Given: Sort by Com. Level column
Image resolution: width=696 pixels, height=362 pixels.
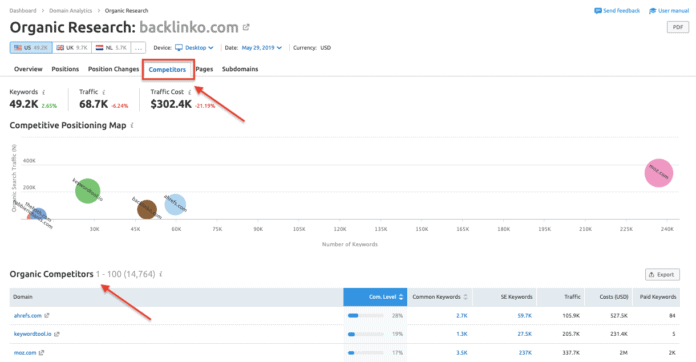Looking at the screenshot, I should pyautogui.click(x=375, y=297).
